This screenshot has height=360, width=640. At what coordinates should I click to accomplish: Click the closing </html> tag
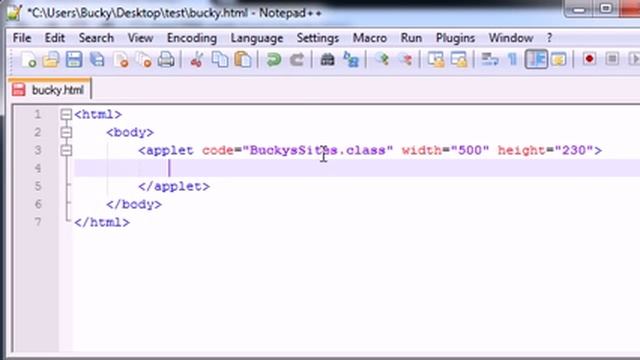102,222
